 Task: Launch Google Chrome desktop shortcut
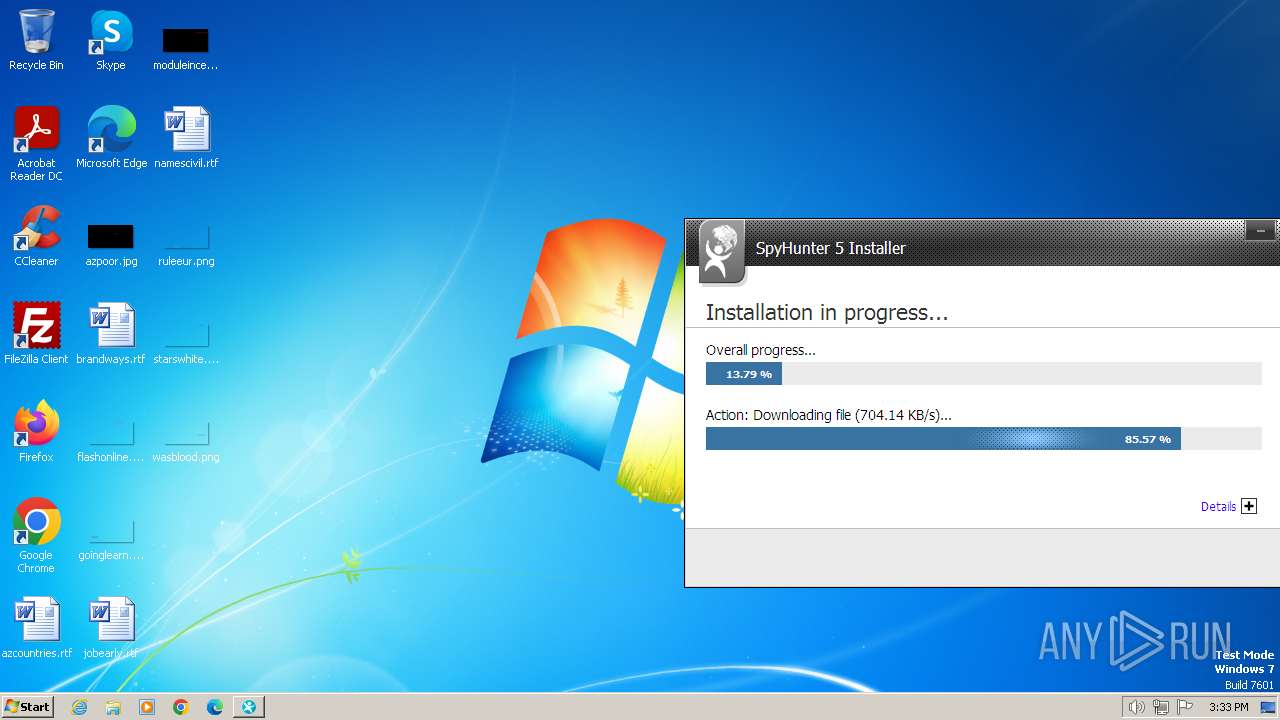click(36, 535)
